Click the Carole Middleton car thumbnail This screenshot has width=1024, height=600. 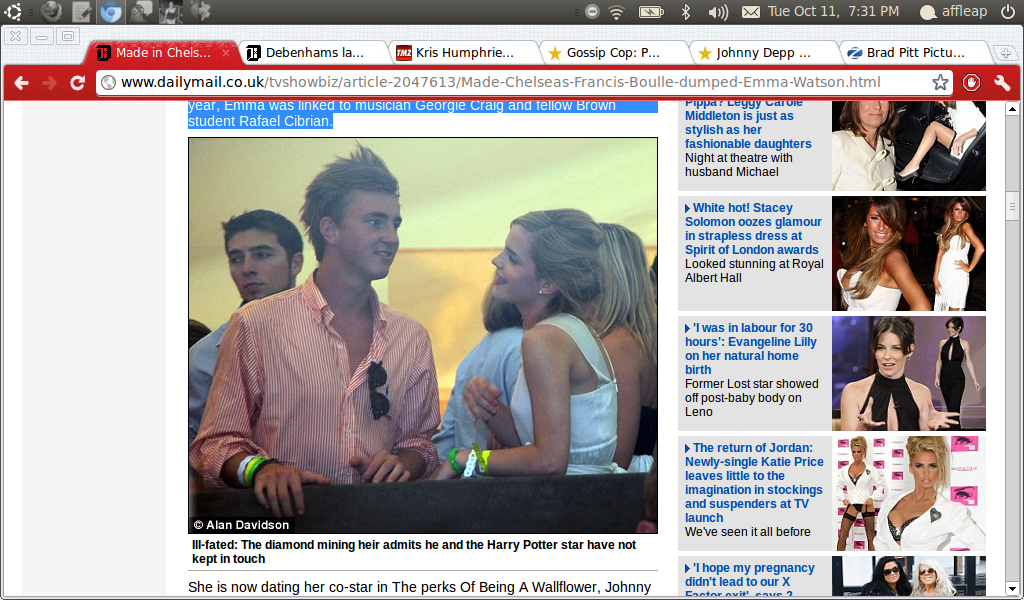tap(908, 146)
